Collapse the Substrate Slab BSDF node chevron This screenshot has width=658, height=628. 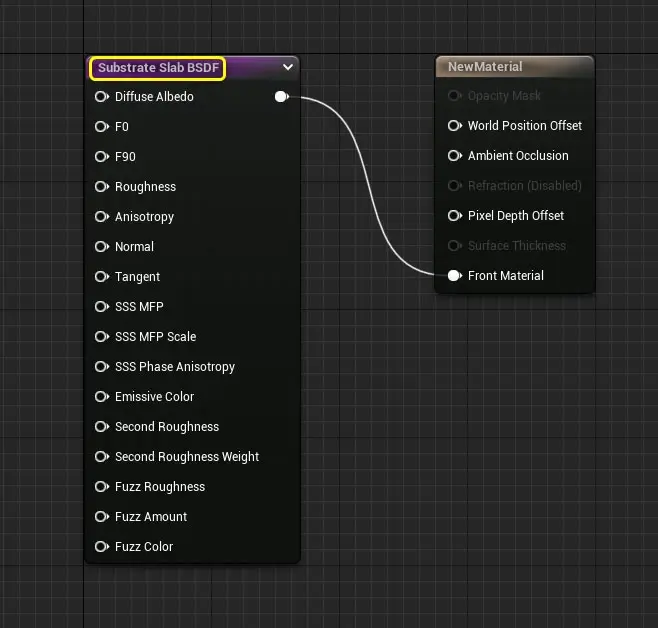pos(288,67)
